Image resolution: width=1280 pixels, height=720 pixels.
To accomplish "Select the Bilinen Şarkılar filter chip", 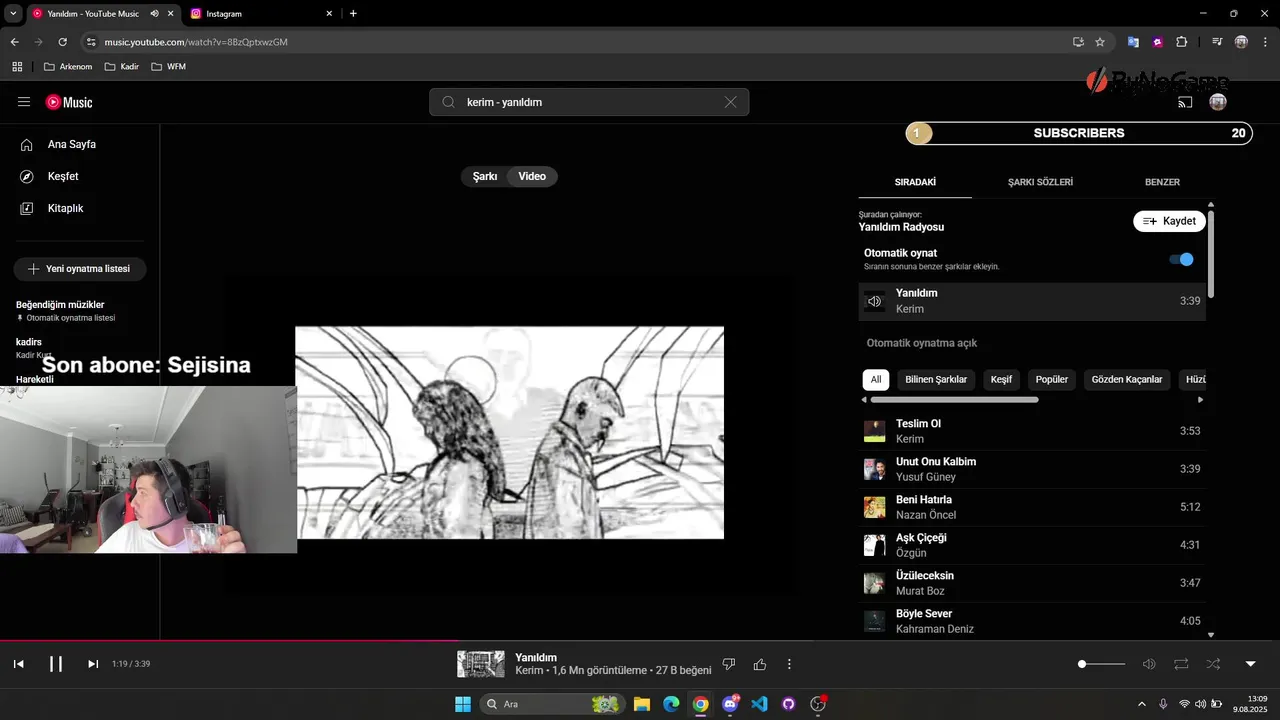I will pos(936,379).
